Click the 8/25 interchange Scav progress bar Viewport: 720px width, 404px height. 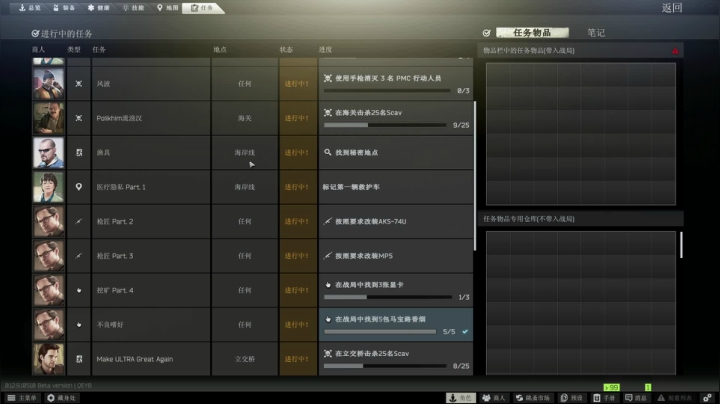pos(385,366)
